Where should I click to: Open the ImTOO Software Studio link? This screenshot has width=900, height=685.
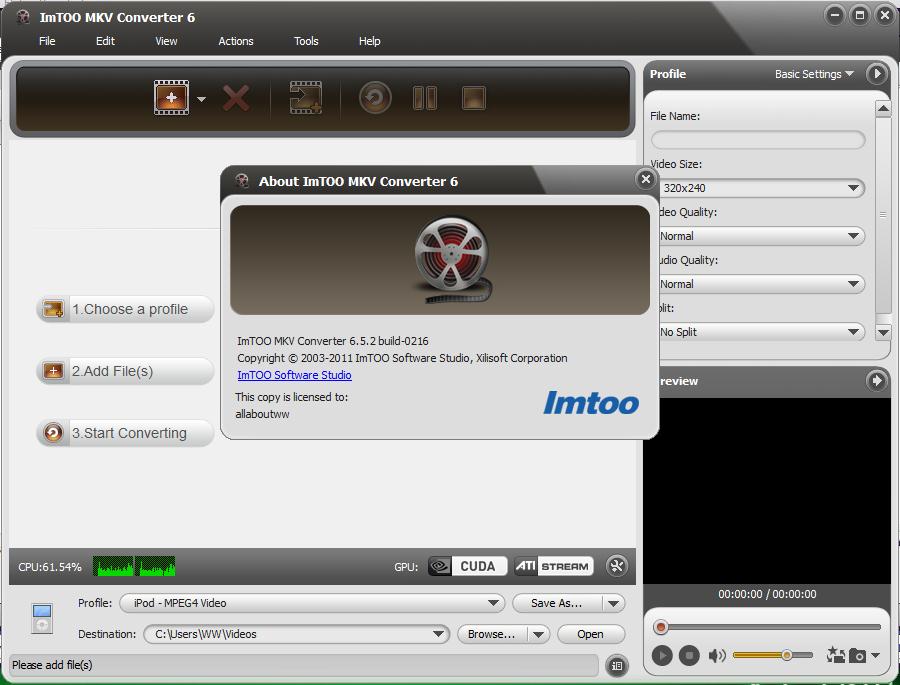[294, 375]
